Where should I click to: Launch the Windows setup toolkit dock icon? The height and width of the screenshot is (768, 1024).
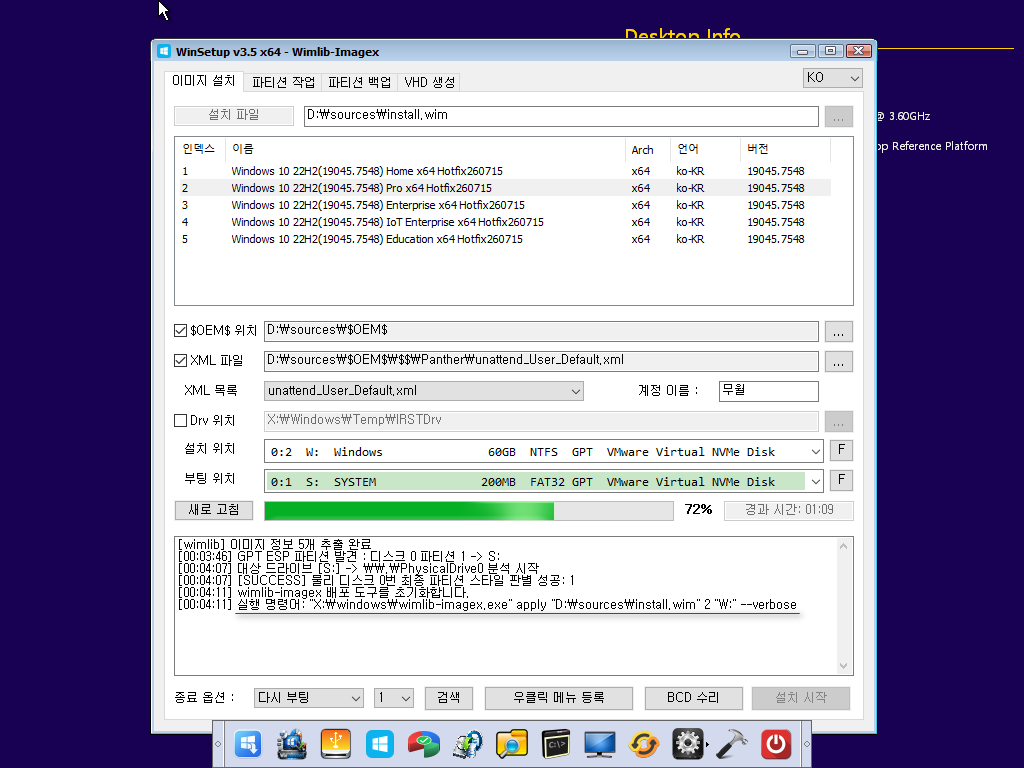292,744
